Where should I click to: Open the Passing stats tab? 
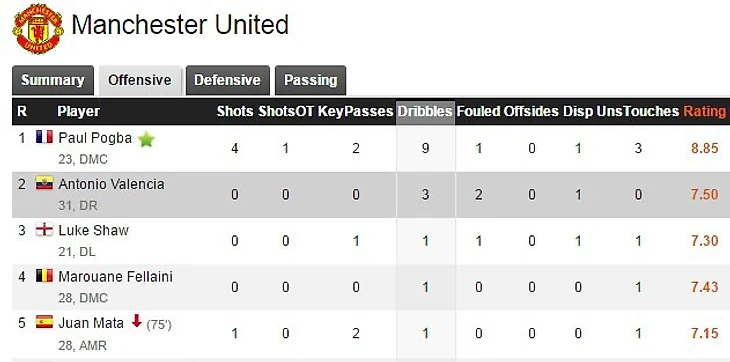pyautogui.click(x=311, y=80)
